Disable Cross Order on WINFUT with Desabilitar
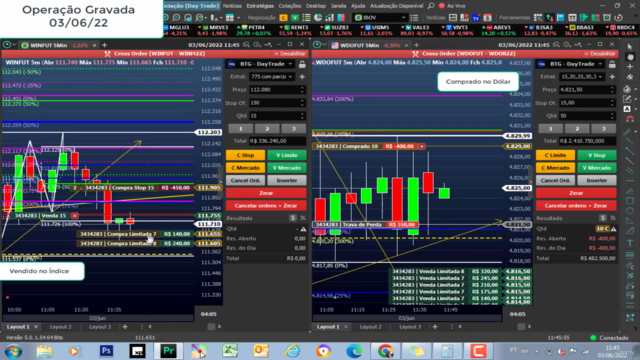The width and height of the screenshot is (640, 360). 290,53
